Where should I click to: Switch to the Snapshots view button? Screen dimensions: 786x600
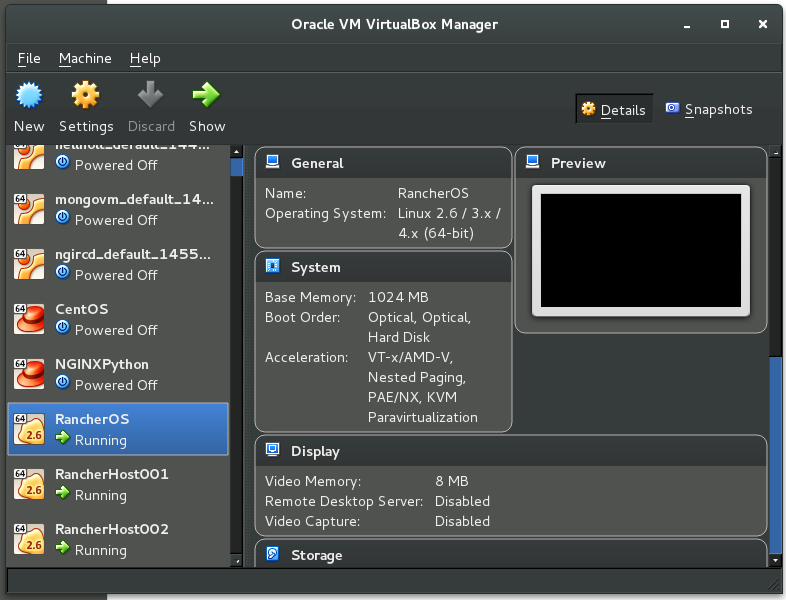tap(709, 109)
